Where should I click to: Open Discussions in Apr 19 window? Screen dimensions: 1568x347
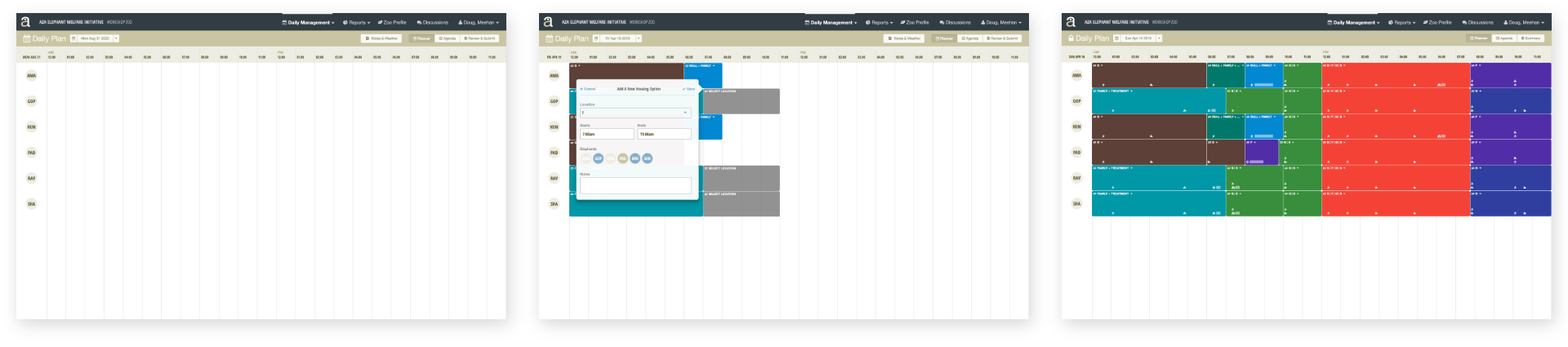click(x=955, y=23)
